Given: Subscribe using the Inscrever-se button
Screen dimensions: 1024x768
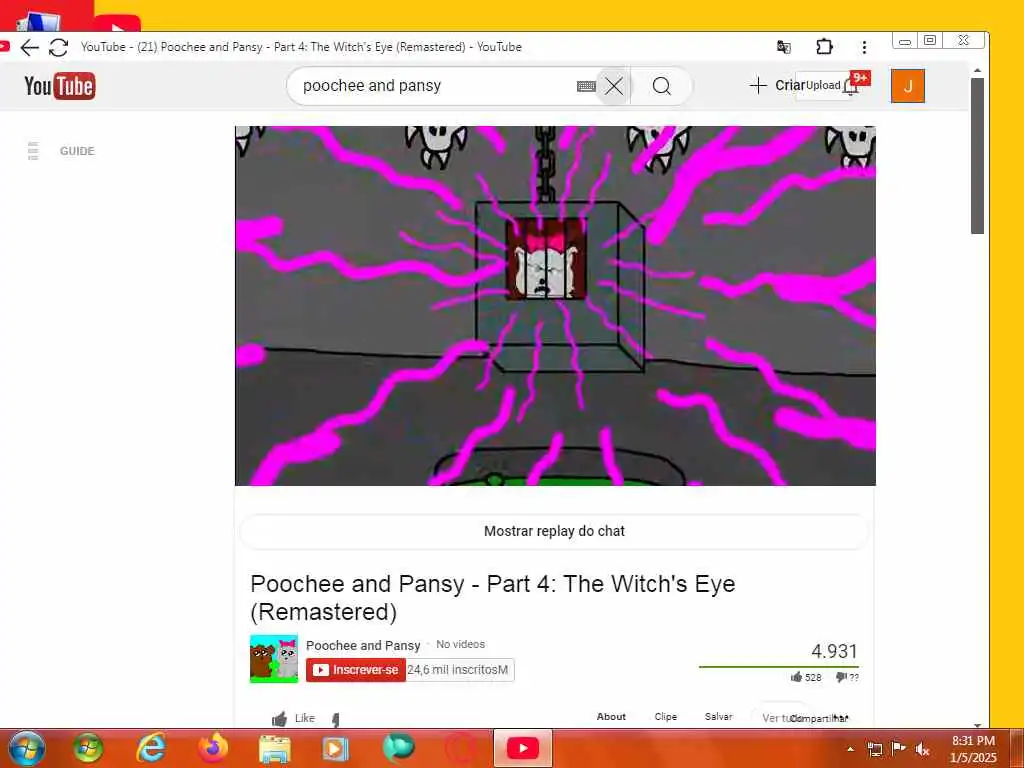Looking at the screenshot, I should coord(356,670).
